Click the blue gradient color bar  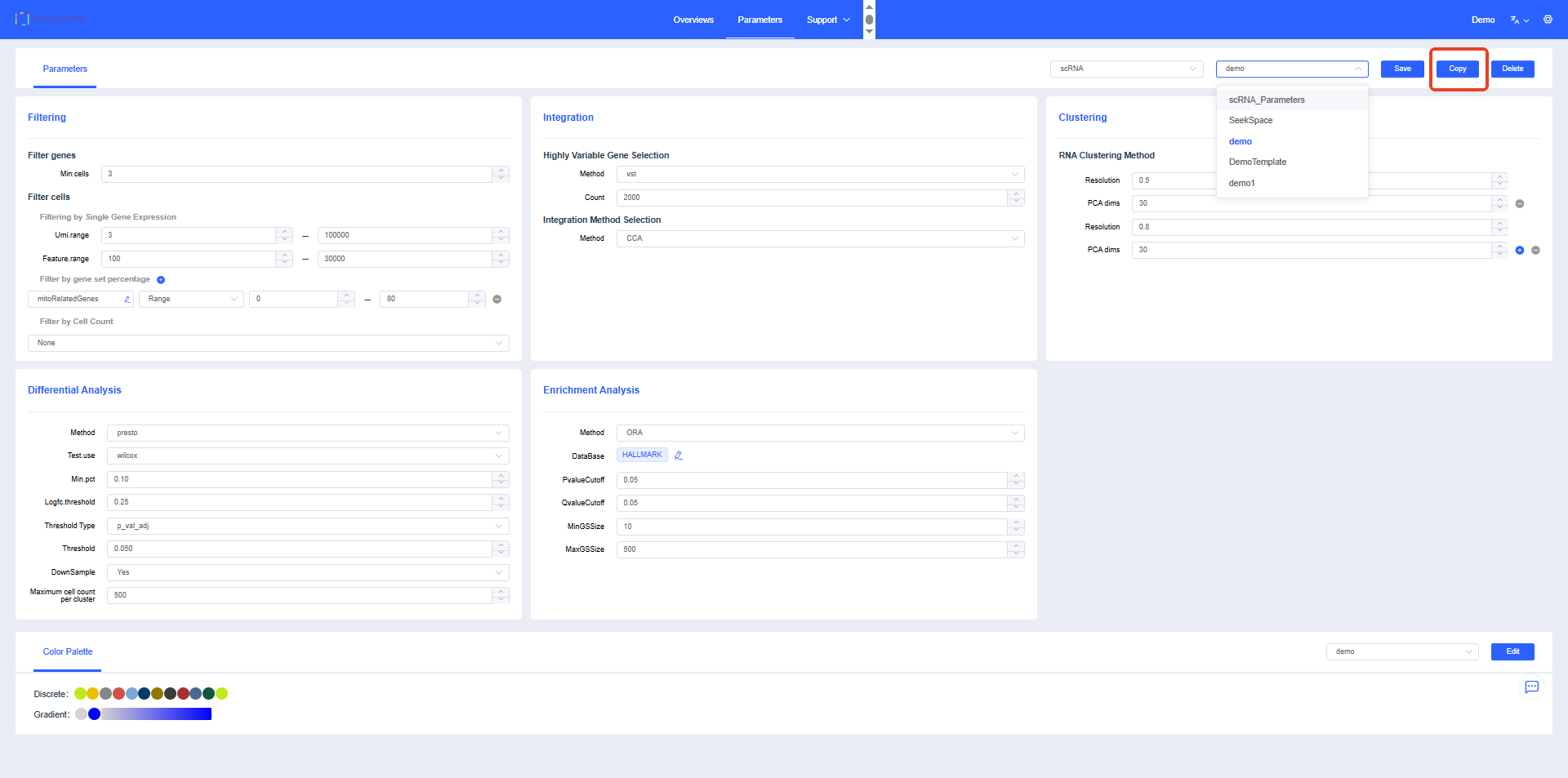155,714
